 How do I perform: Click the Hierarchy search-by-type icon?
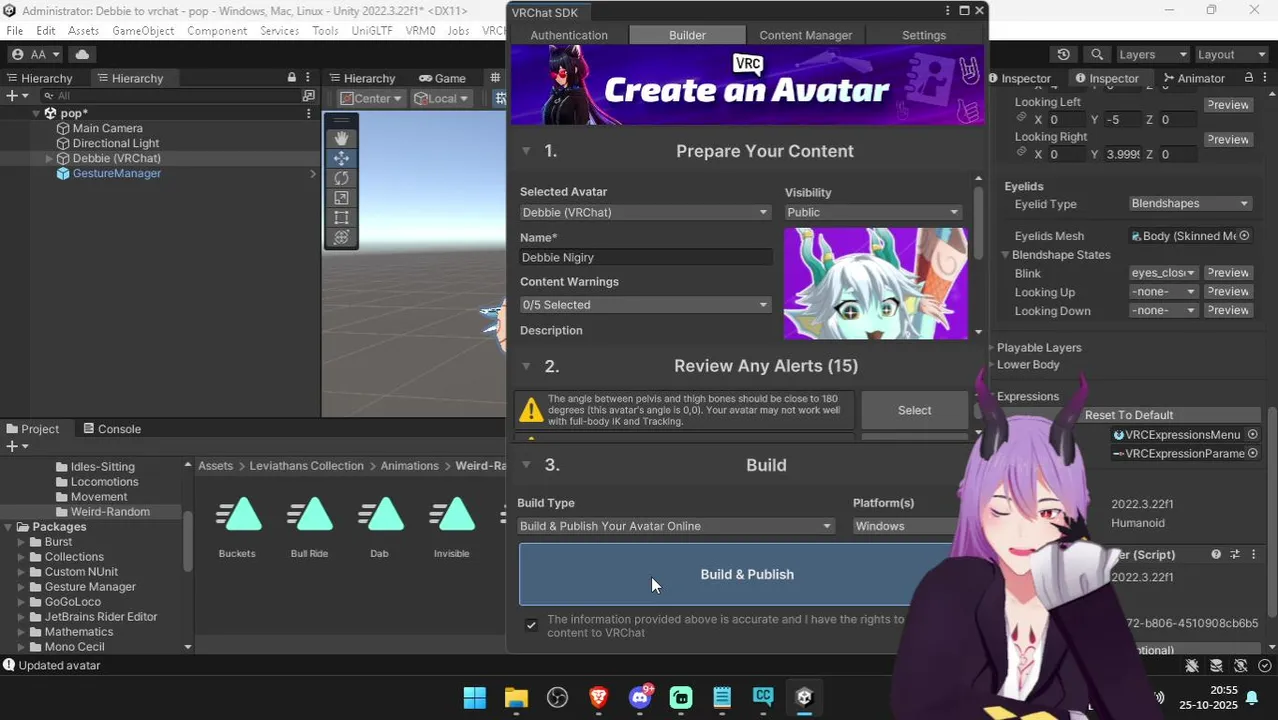pyautogui.click(x=309, y=96)
